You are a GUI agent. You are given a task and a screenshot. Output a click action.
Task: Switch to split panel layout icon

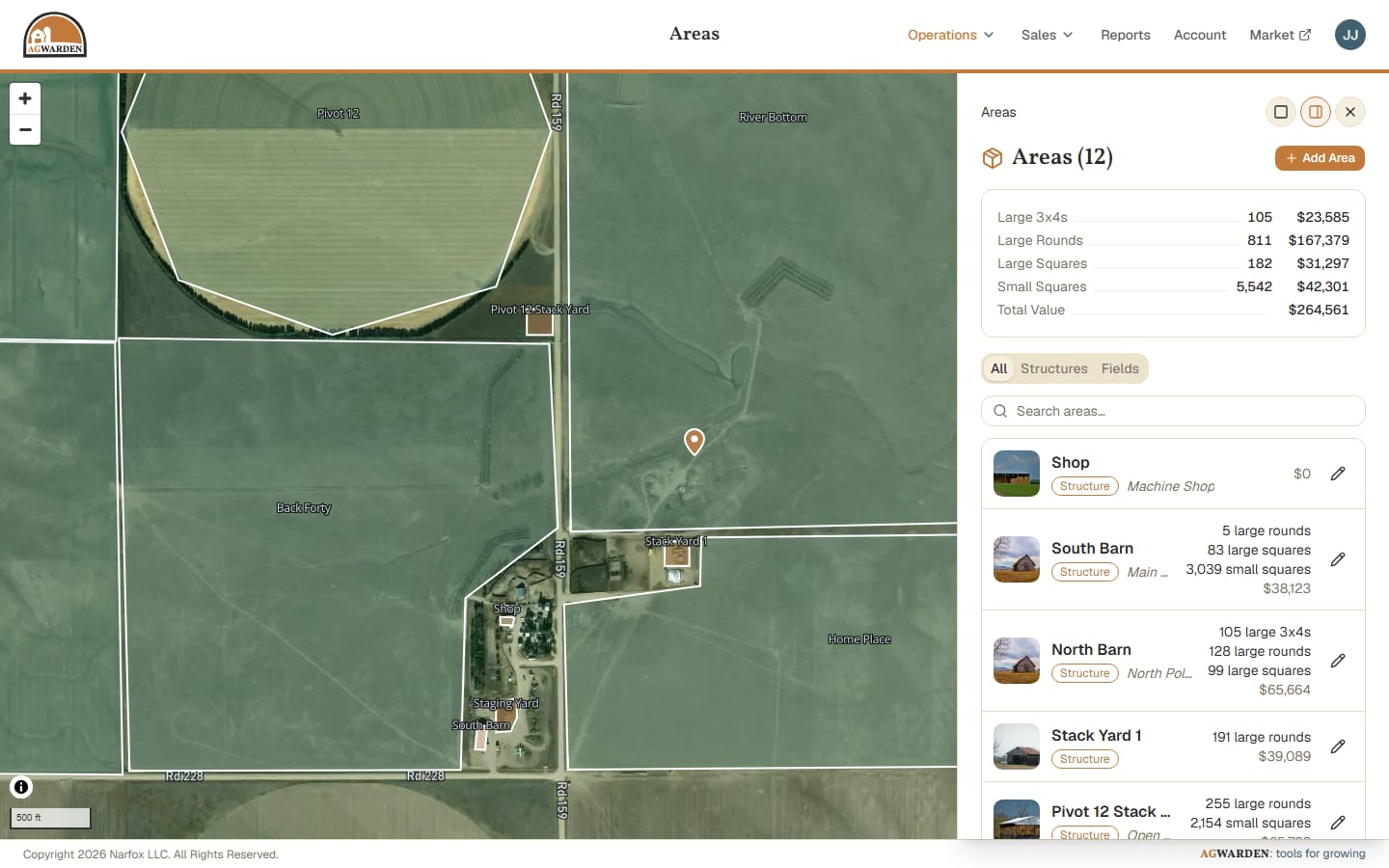click(x=1316, y=112)
